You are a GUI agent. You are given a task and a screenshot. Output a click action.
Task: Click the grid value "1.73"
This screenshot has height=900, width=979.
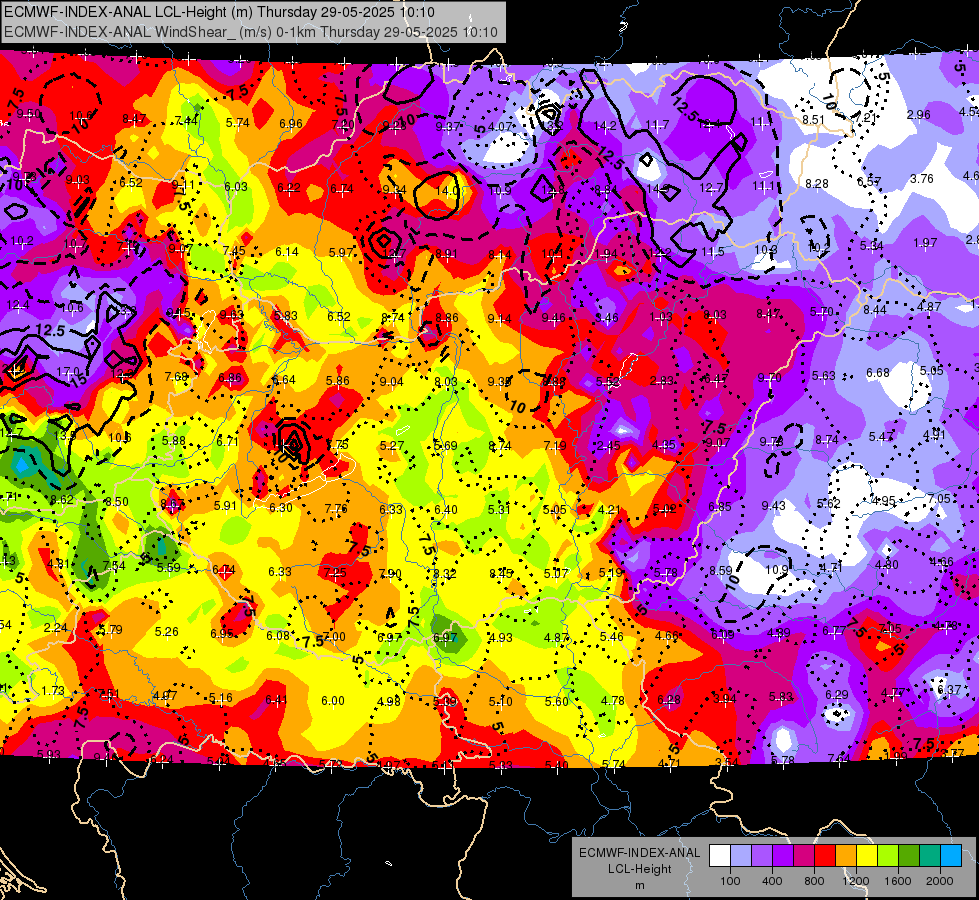pos(53,691)
